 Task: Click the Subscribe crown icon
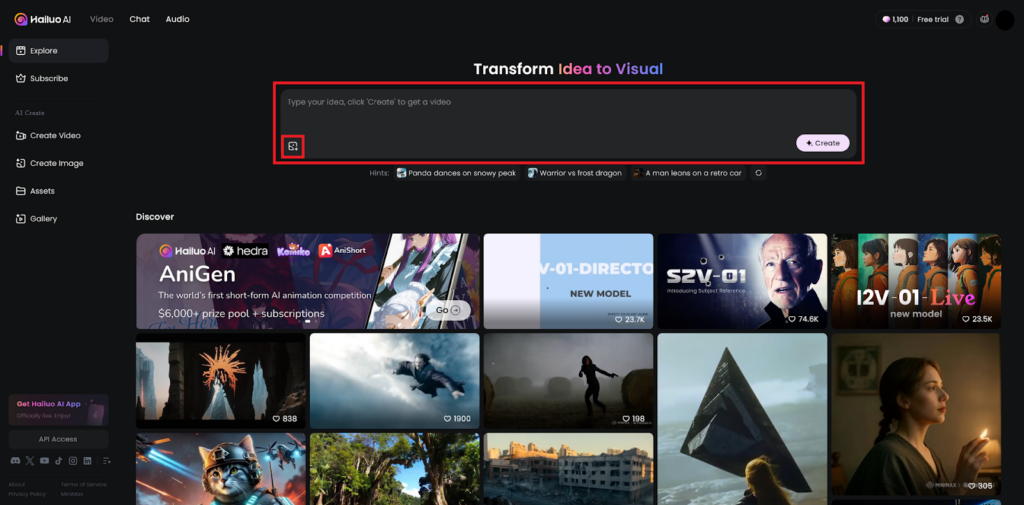20,78
